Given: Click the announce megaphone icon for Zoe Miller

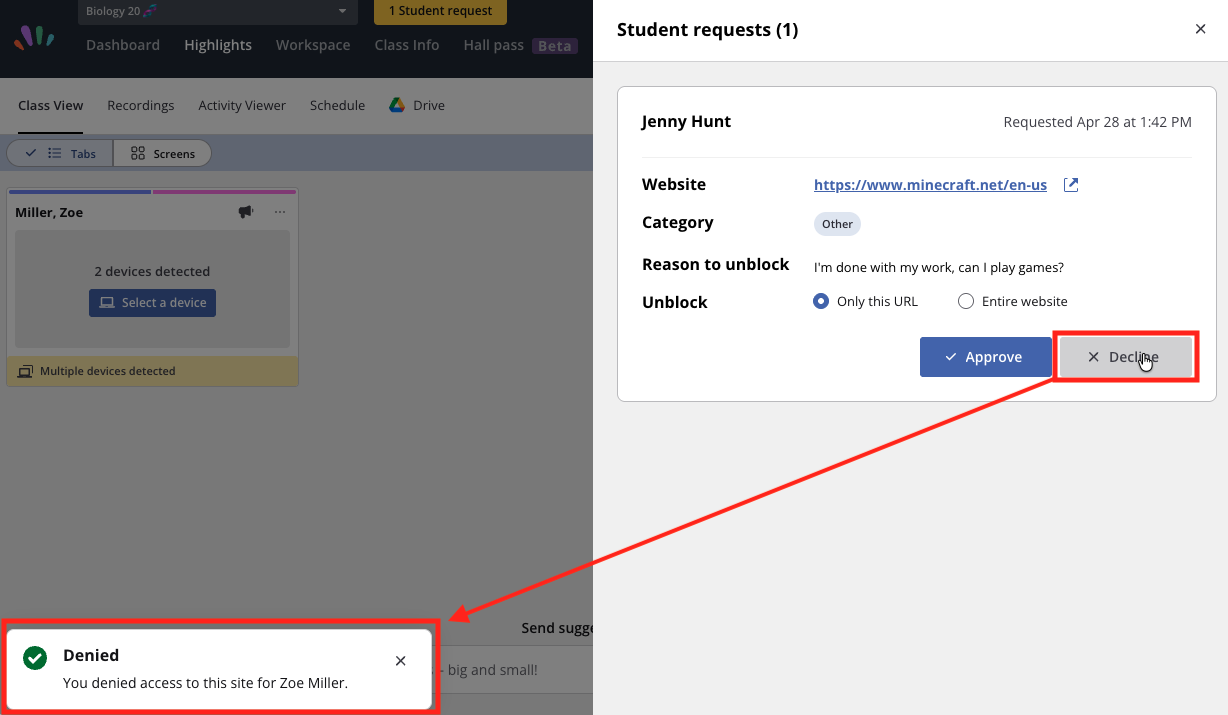Looking at the screenshot, I should click(x=246, y=212).
